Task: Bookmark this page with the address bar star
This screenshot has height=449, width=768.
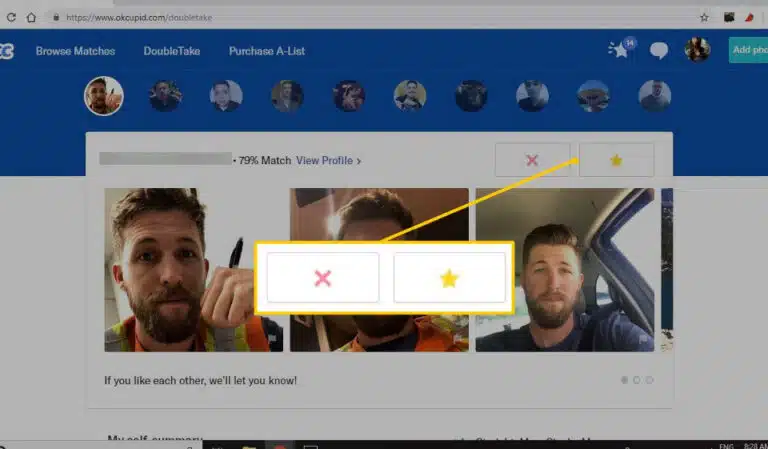Action: tap(704, 17)
